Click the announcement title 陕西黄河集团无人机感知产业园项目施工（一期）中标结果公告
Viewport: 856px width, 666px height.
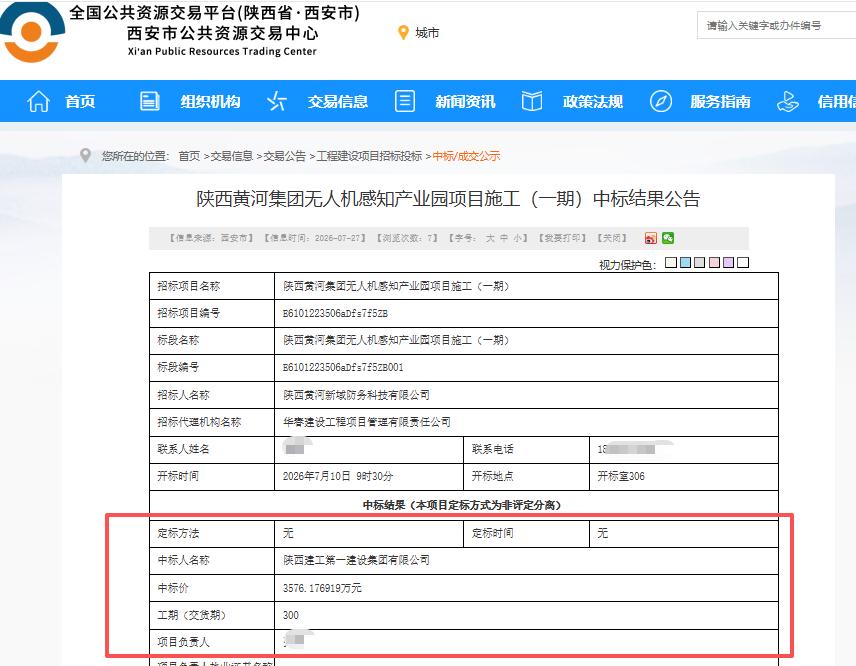tap(448, 199)
